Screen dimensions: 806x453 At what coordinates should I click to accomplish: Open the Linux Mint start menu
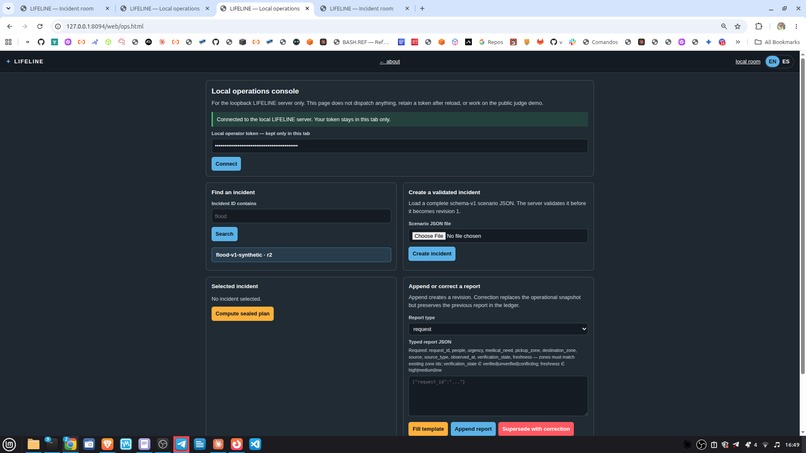tap(9, 444)
